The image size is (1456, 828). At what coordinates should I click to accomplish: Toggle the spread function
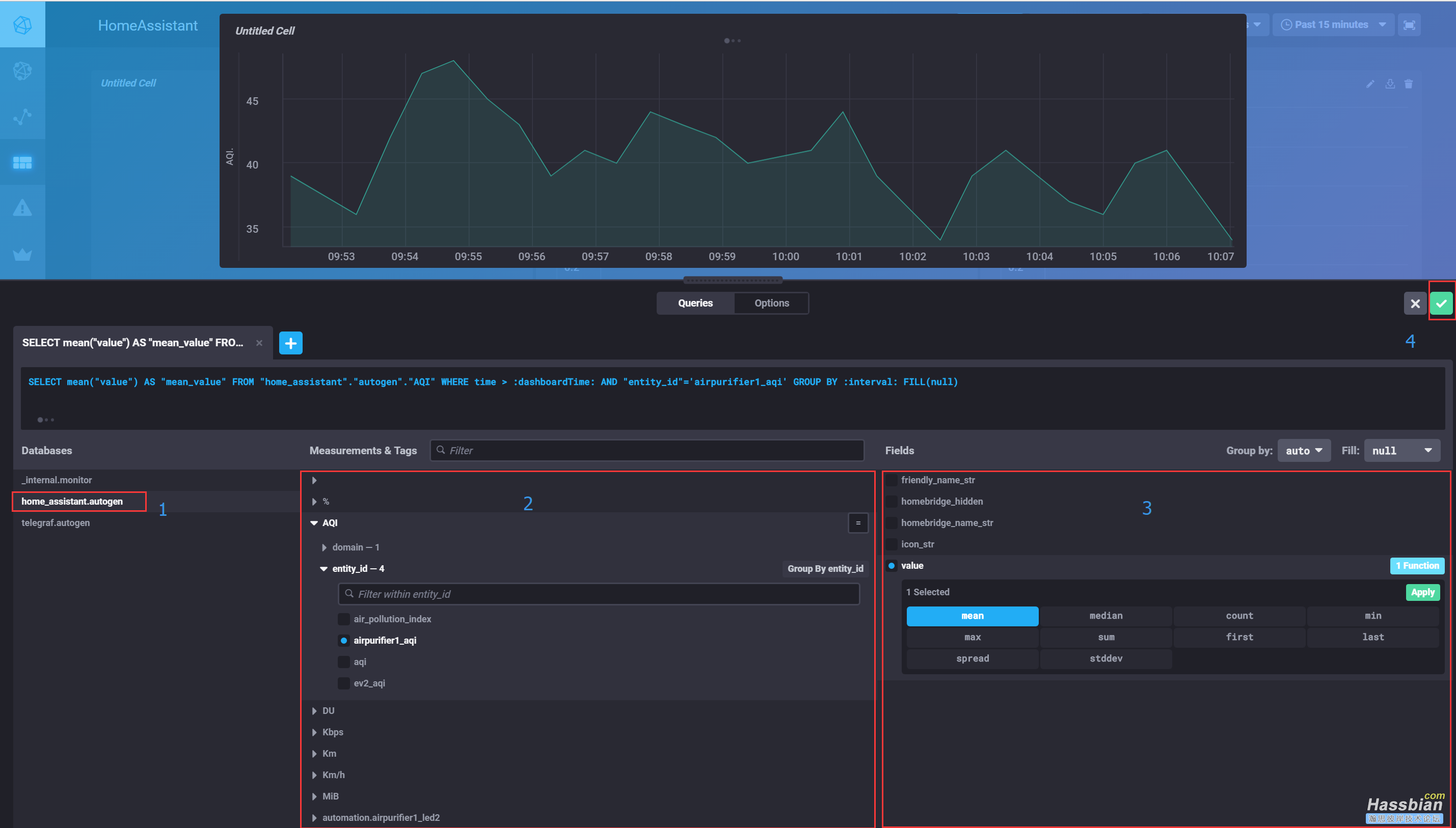click(x=972, y=658)
